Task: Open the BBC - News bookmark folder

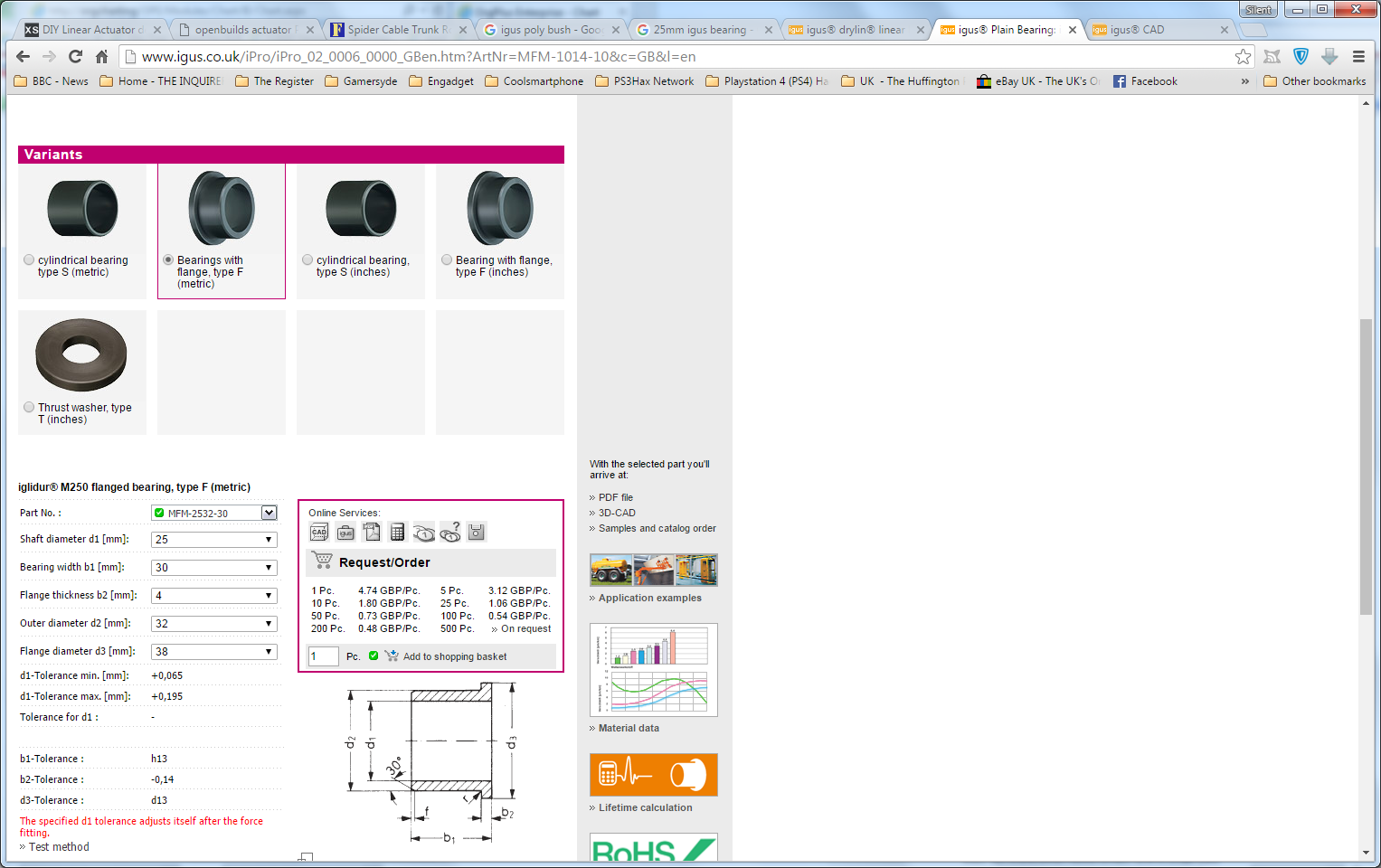Action: pos(52,81)
